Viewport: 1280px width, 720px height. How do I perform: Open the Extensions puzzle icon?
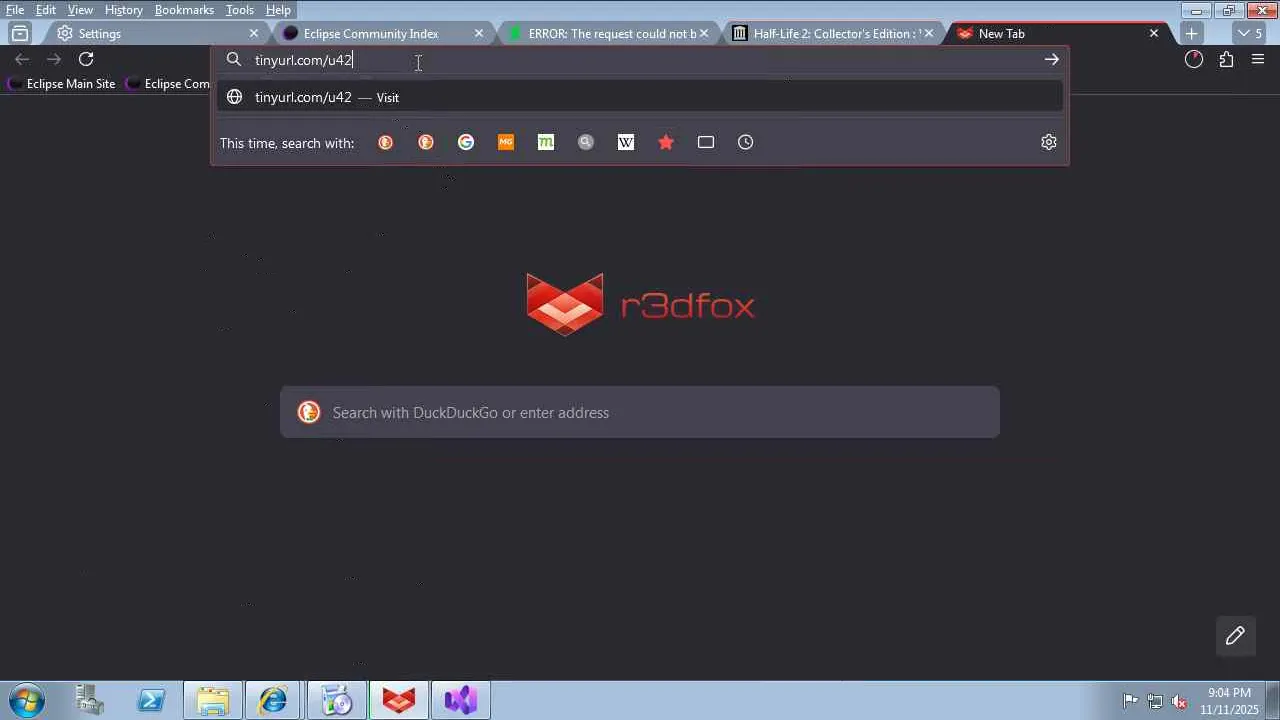point(1226,60)
